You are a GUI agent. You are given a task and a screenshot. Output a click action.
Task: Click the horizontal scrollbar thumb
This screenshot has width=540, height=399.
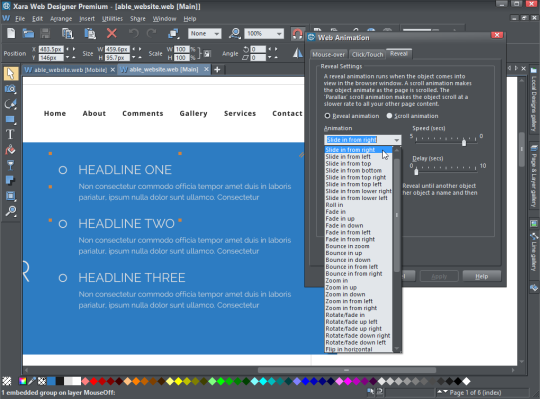click(347, 370)
